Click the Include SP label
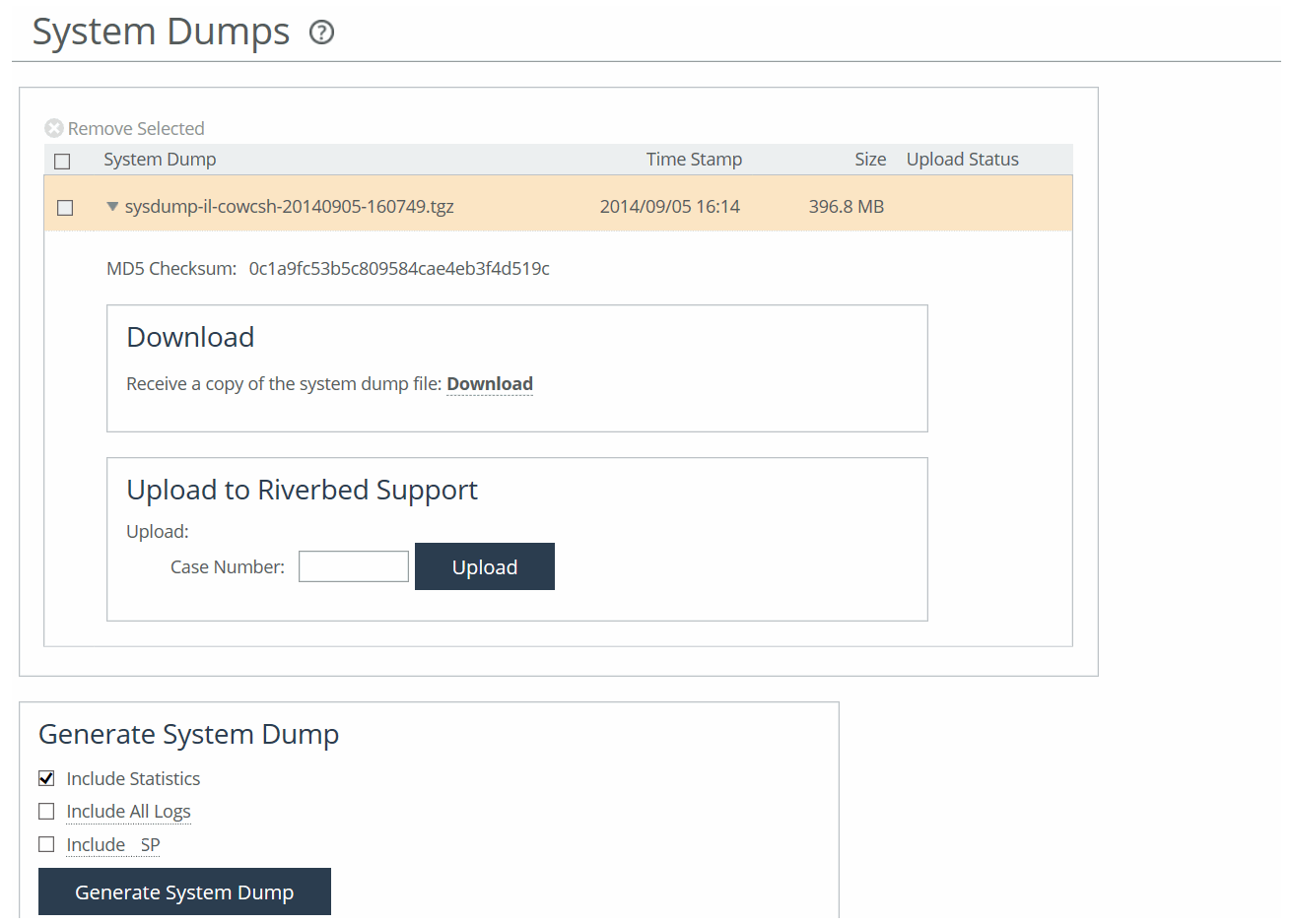This screenshot has width=1293, height=924. (113, 844)
